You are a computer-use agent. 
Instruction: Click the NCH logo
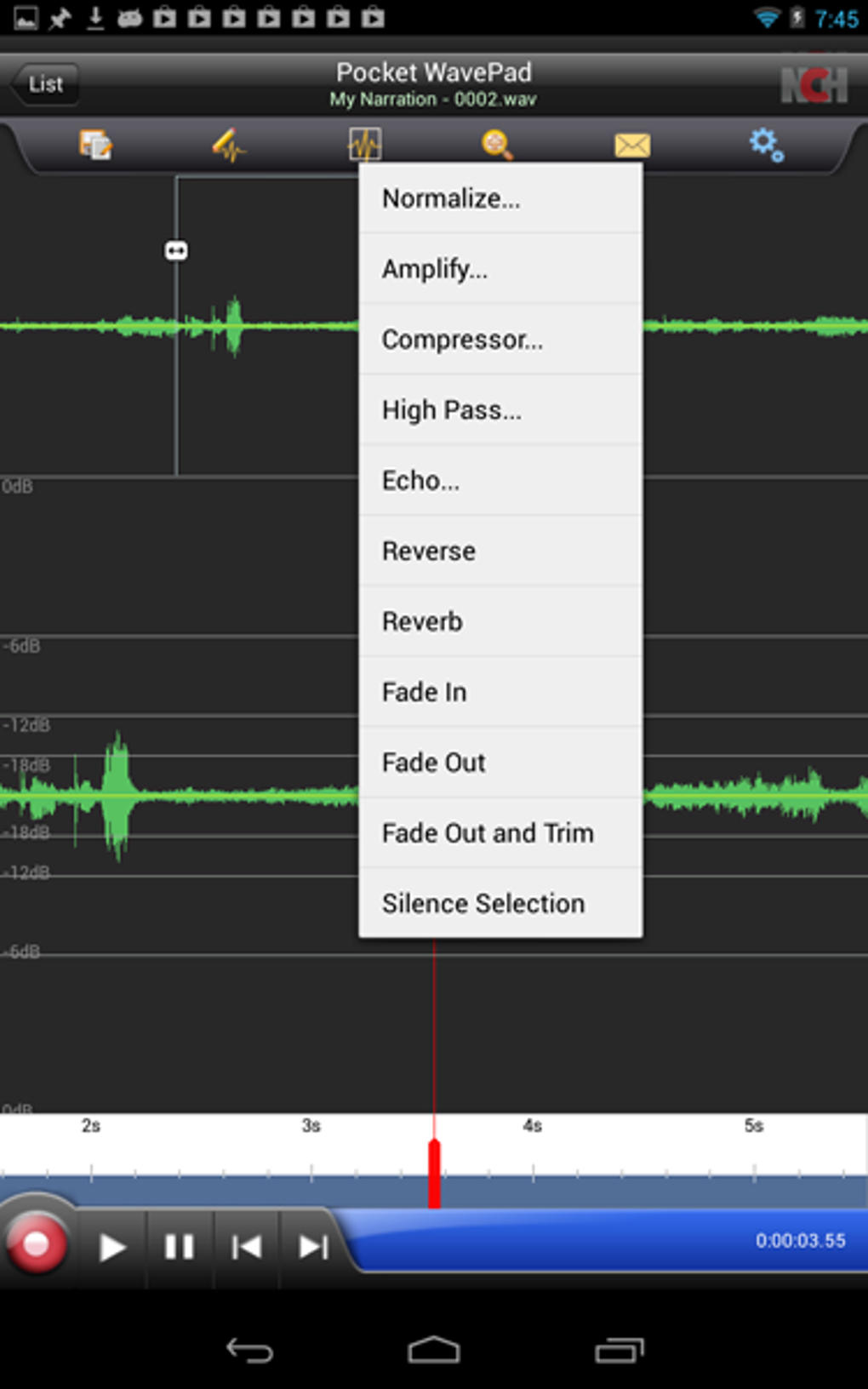click(x=814, y=83)
